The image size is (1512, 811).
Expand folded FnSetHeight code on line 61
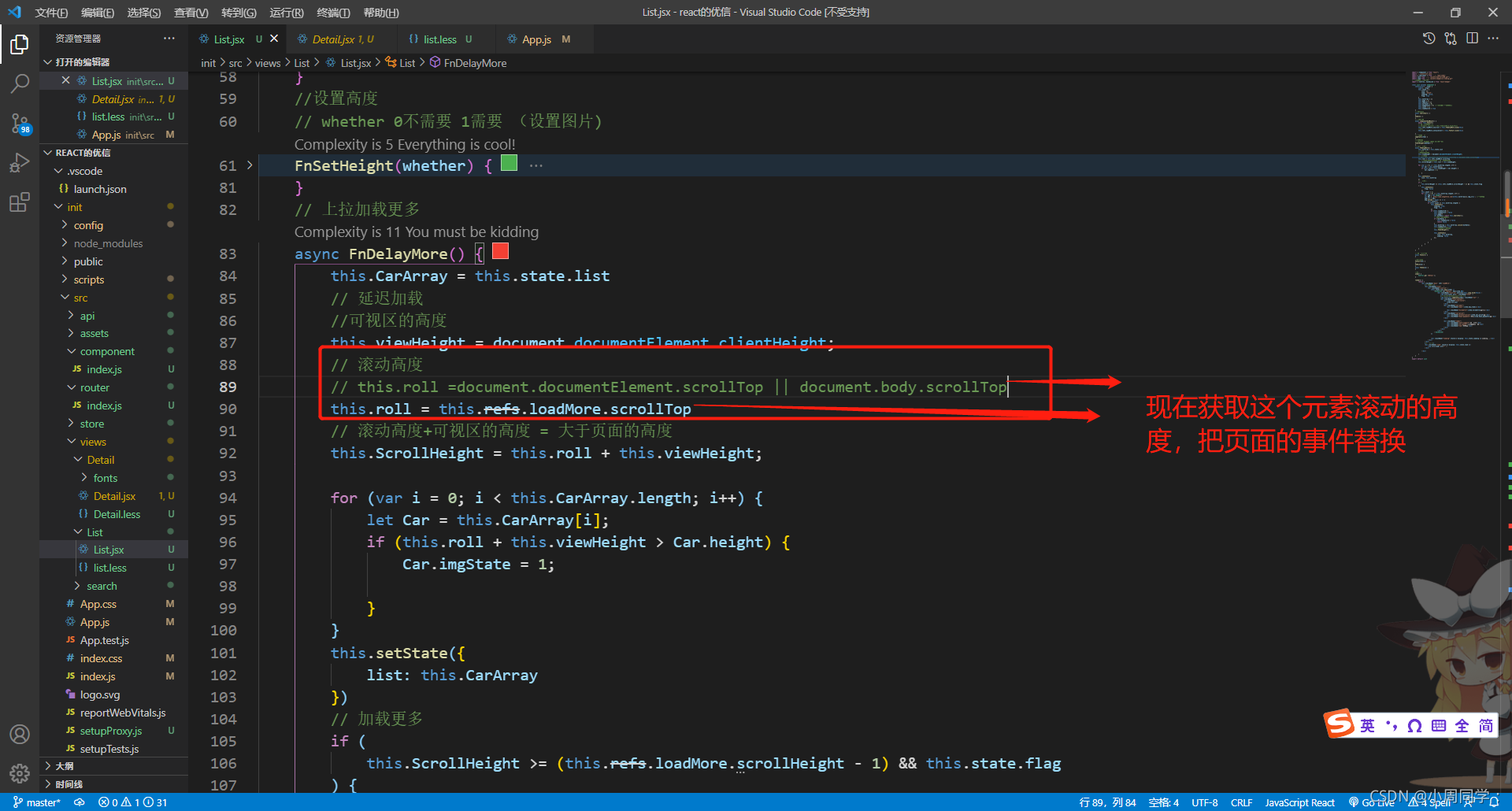pyautogui.click(x=250, y=165)
